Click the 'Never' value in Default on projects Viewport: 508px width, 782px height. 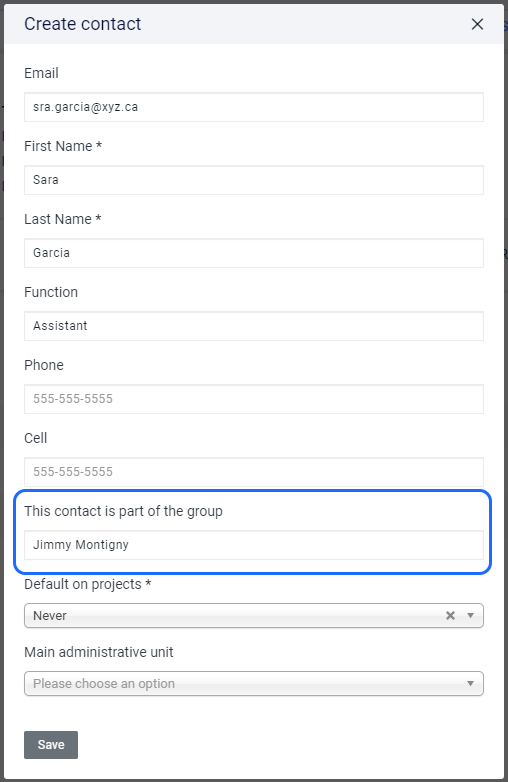50,615
